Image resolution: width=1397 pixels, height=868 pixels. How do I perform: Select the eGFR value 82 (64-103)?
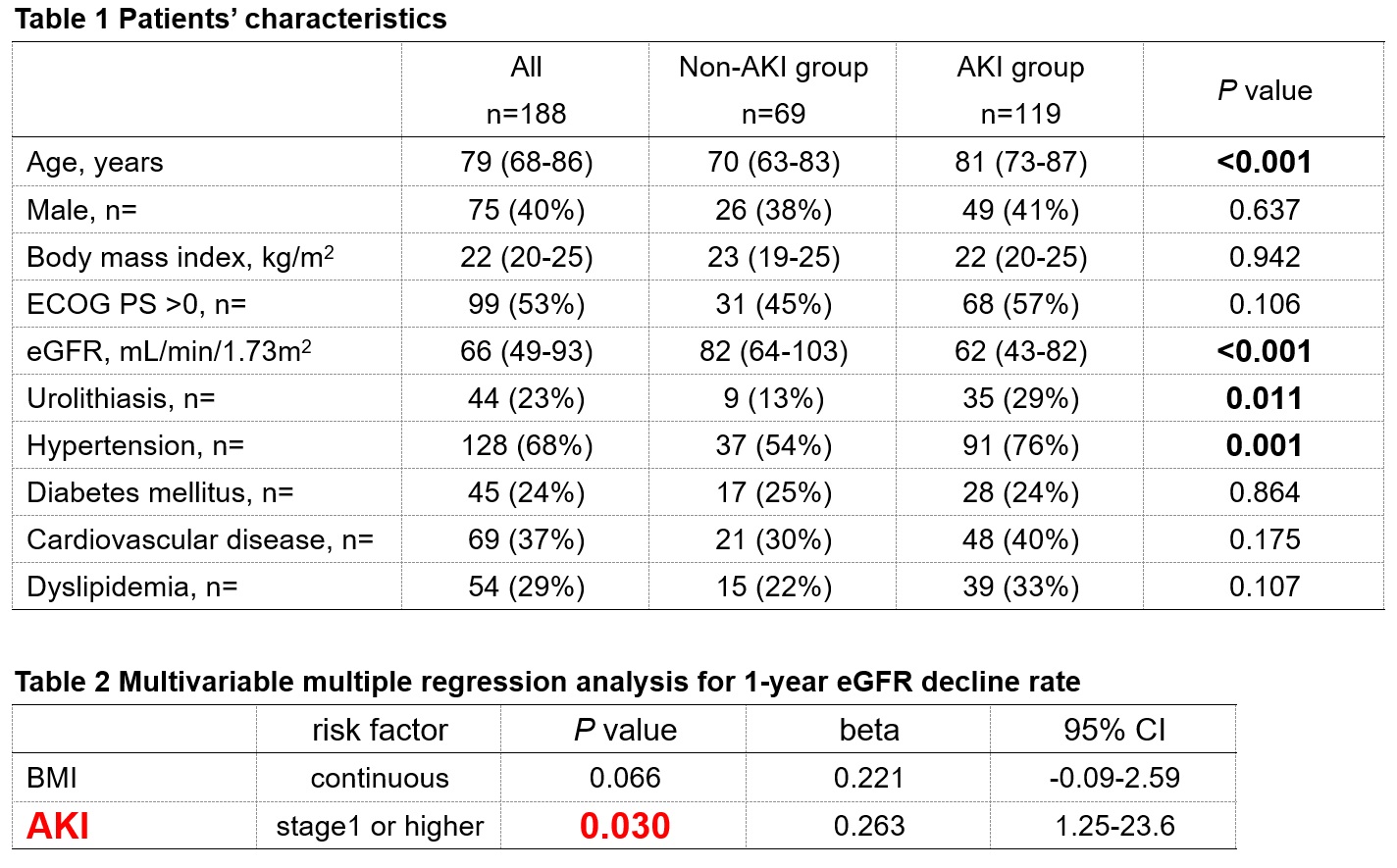coord(773,351)
